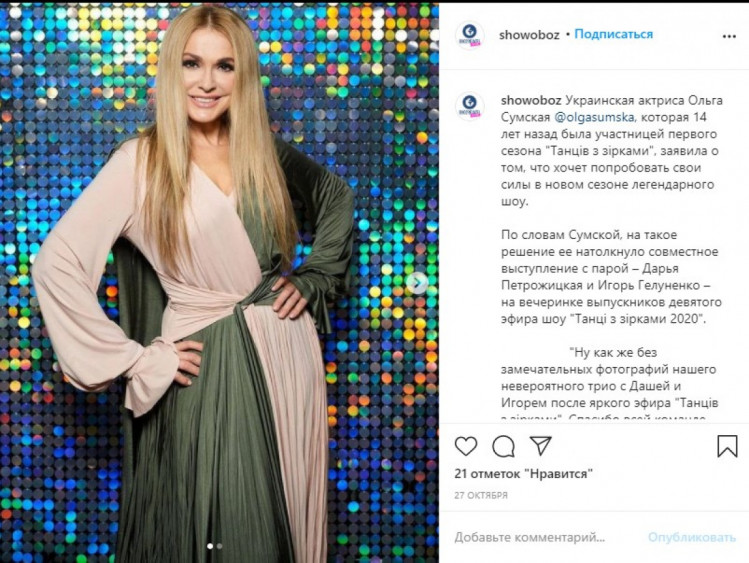
Task: Click showoboz profile avatar in header
Action: [470, 35]
